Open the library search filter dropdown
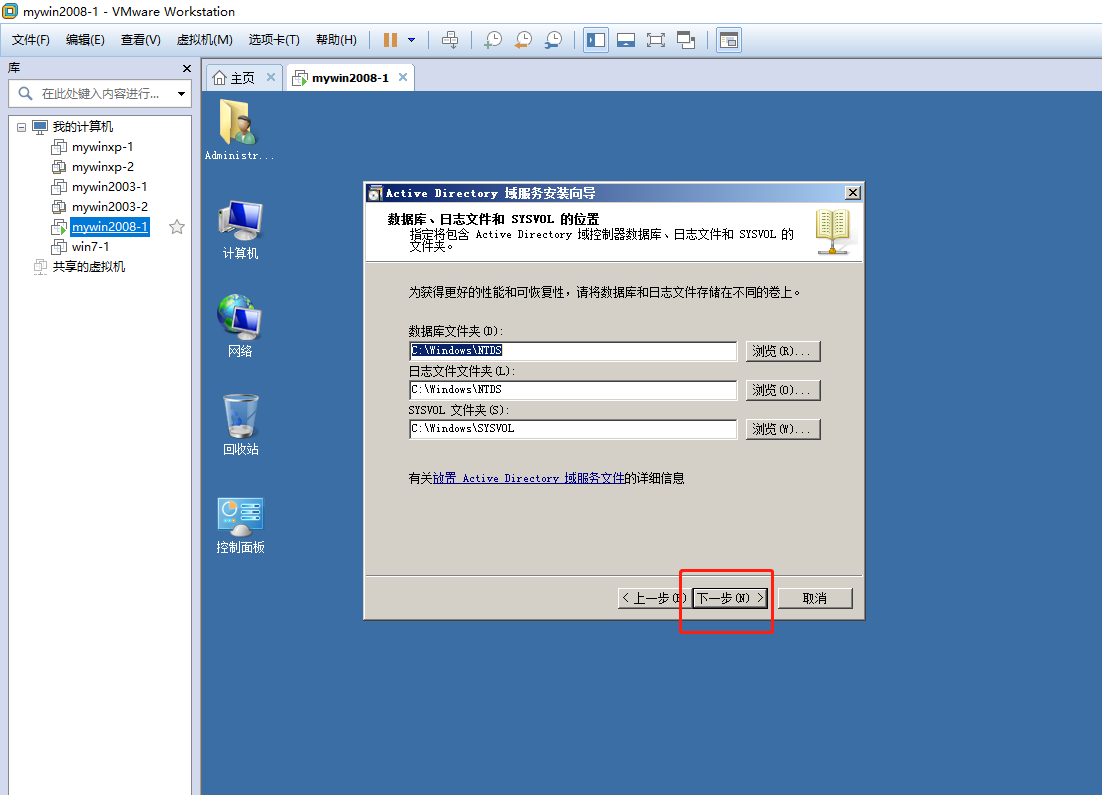This screenshot has height=795, width=1102. [x=181, y=93]
